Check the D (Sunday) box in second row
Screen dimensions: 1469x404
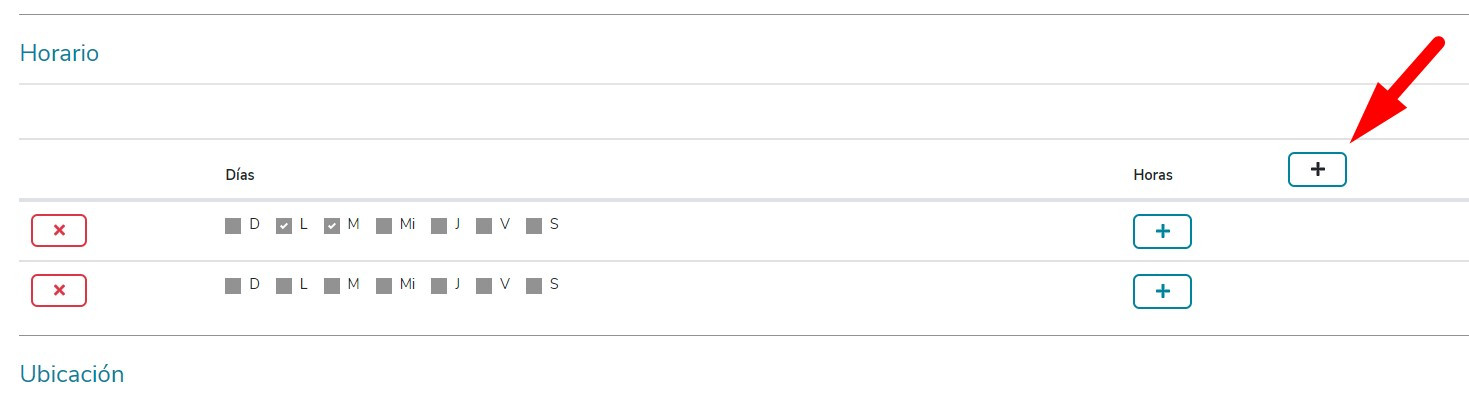coord(233,286)
